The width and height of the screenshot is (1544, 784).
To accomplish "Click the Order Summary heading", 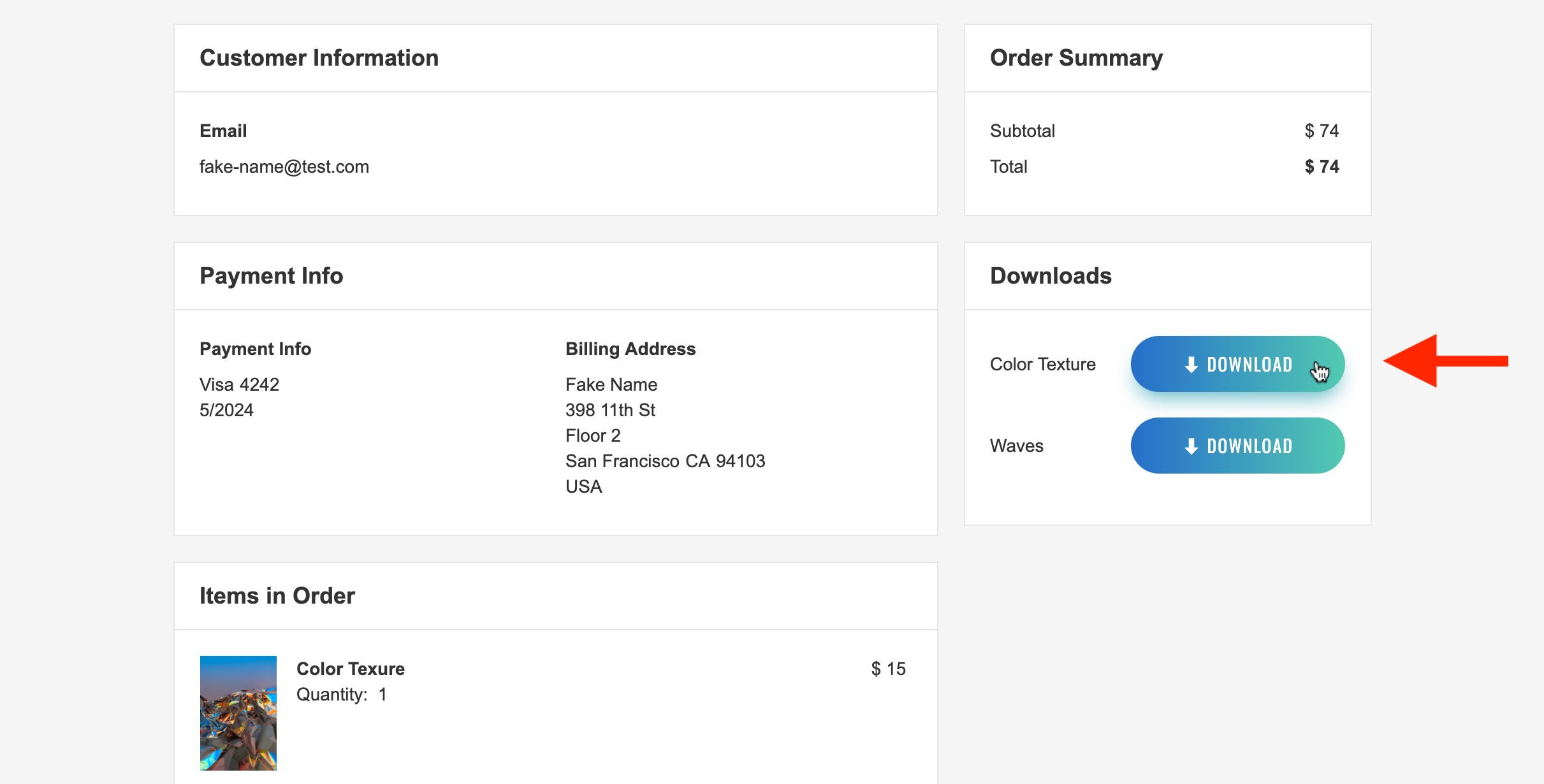I will (x=1076, y=58).
